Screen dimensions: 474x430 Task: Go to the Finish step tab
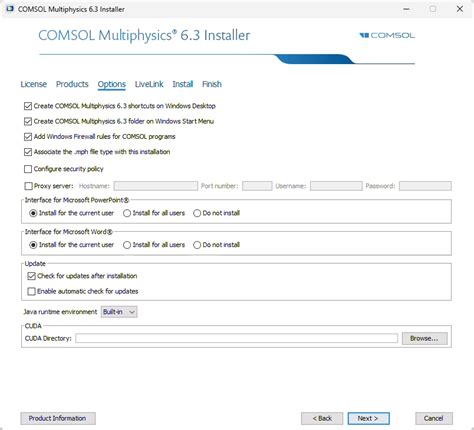click(x=212, y=84)
